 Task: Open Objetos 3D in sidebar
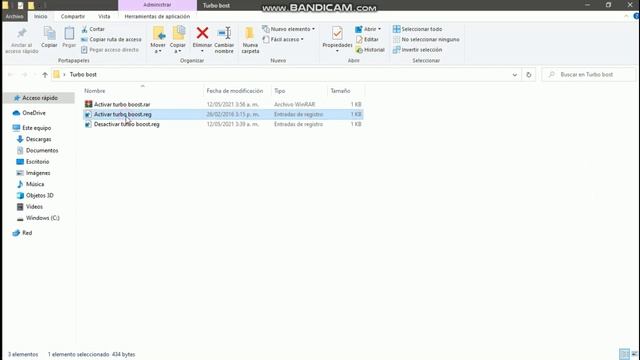39,195
